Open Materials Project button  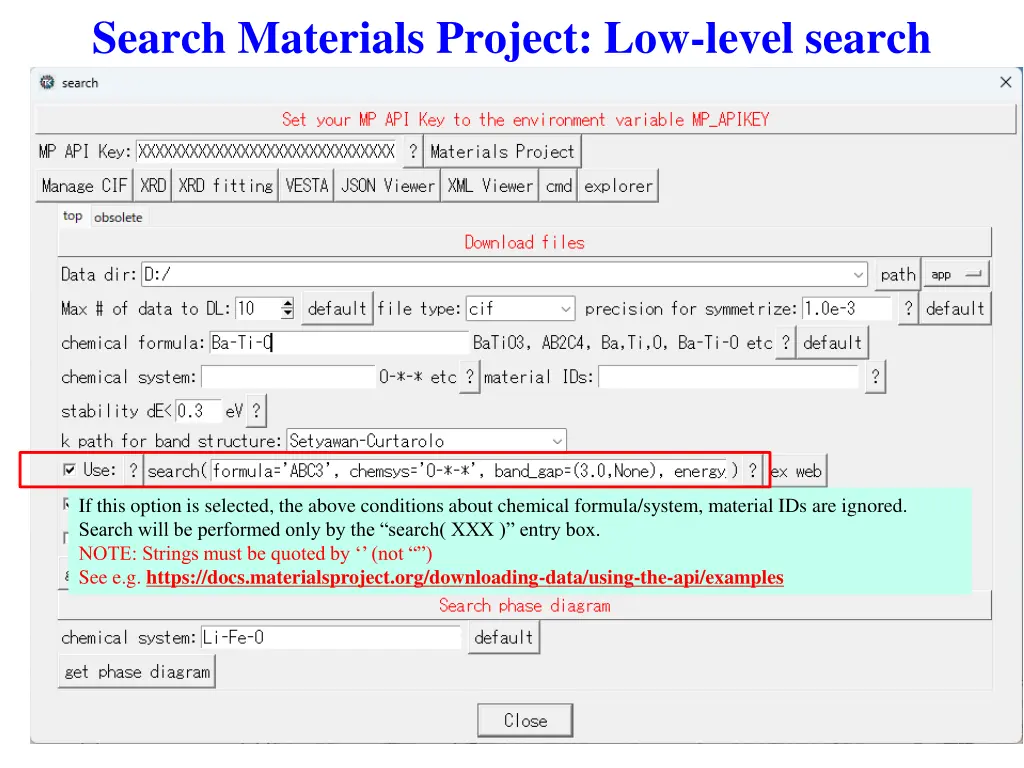502,152
